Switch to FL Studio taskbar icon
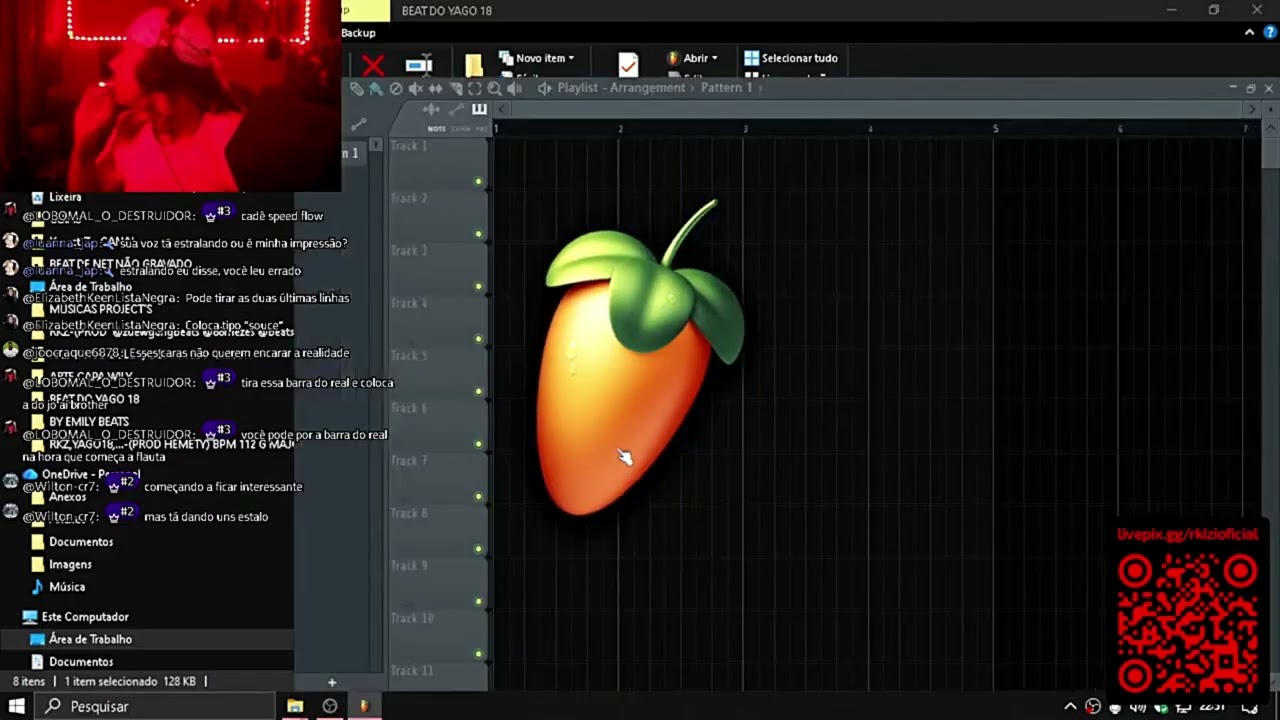Viewport: 1280px width, 720px height. tap(364, 706)
